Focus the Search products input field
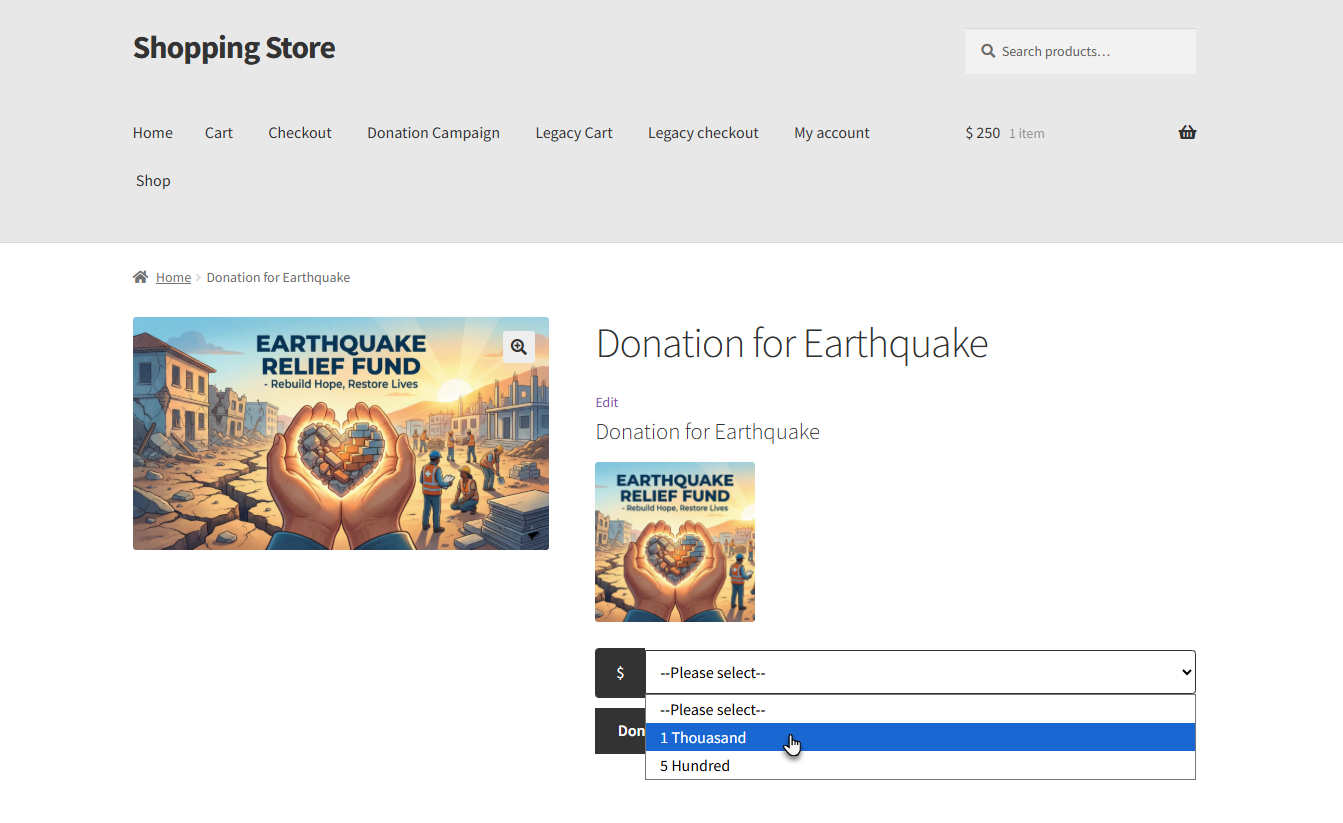1343x823 pixels. [x=1090, y=51]
